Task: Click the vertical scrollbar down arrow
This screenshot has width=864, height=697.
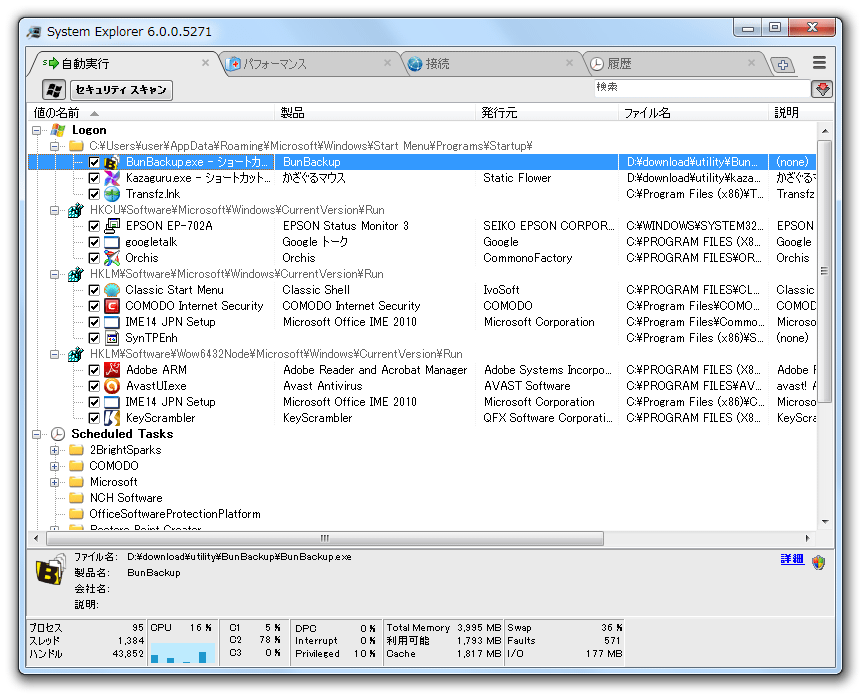Action: pyautogui.click(x=825, y=521)
